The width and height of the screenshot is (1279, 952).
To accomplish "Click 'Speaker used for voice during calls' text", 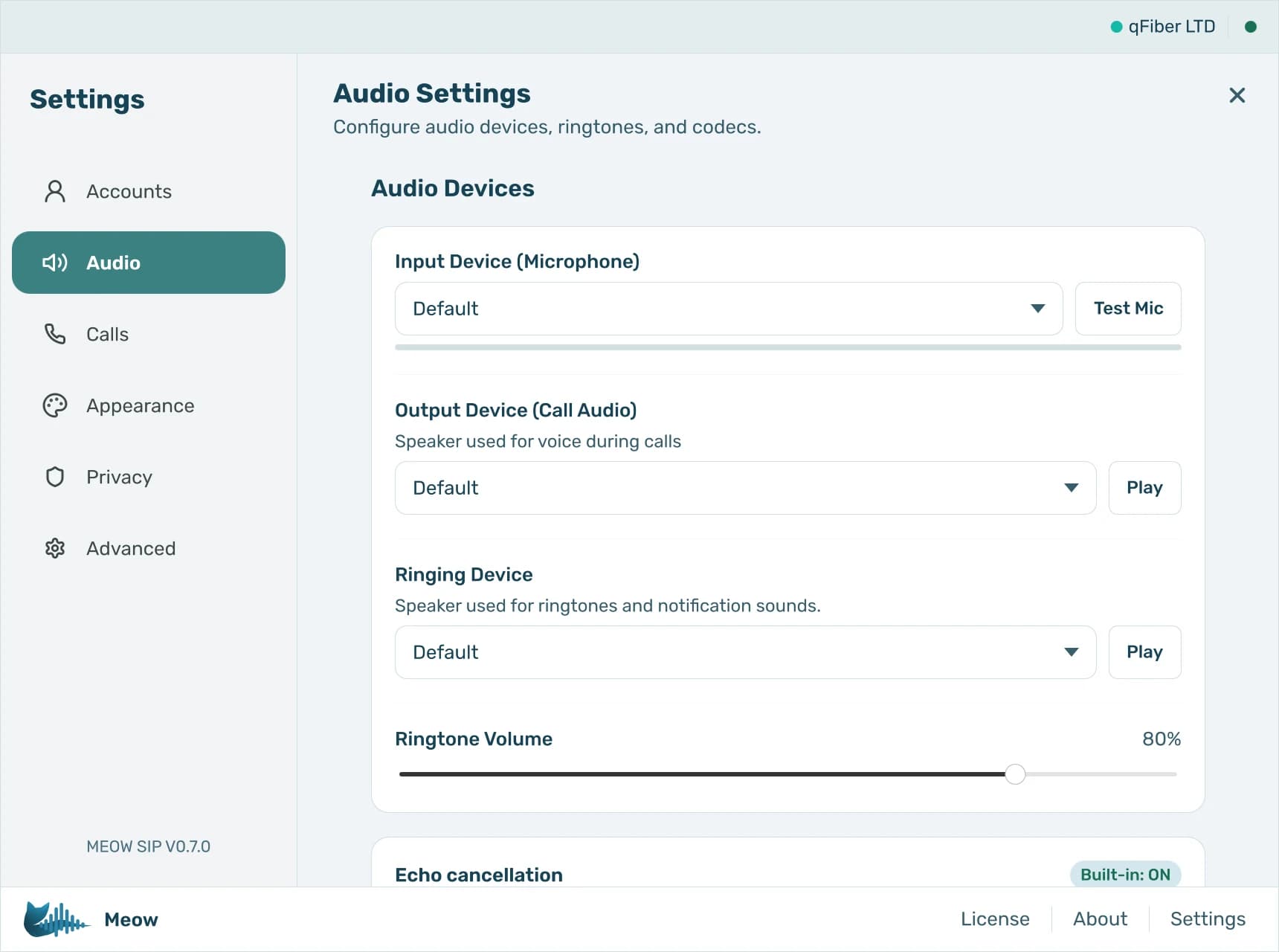I will 538,442.
